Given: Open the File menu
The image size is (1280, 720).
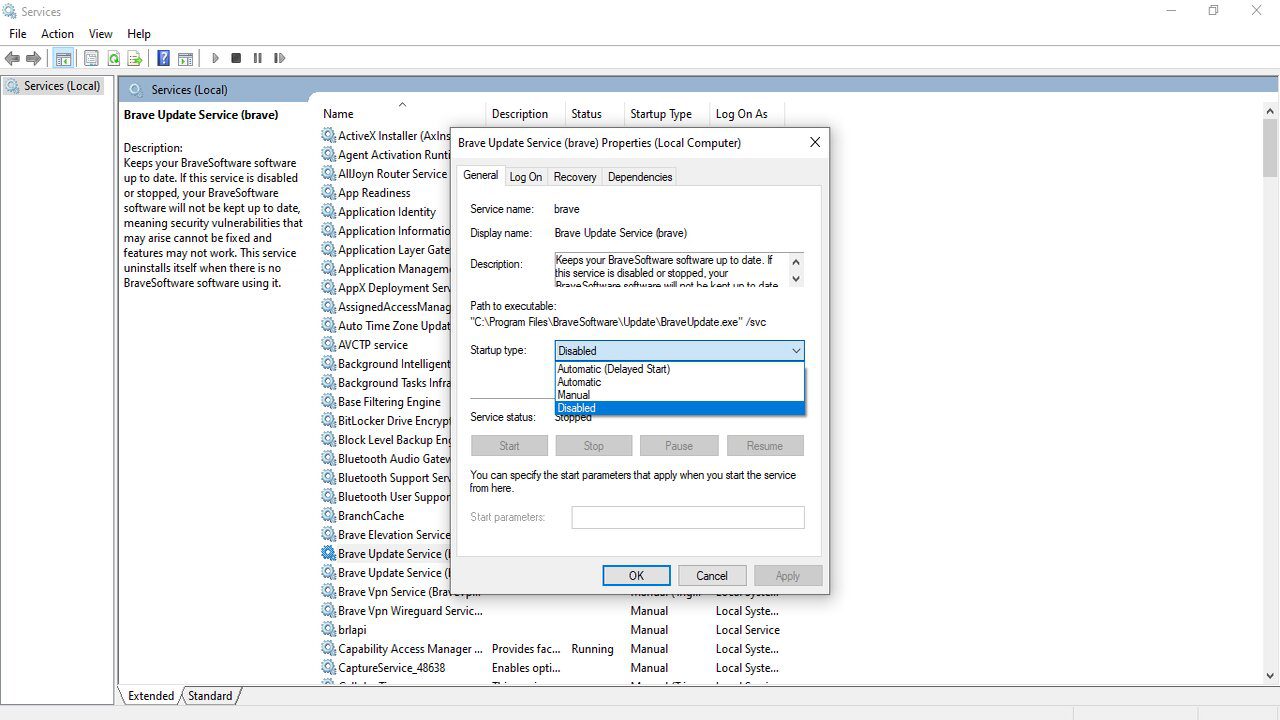Looking at the screenshot, I should [x=17, y=34].
